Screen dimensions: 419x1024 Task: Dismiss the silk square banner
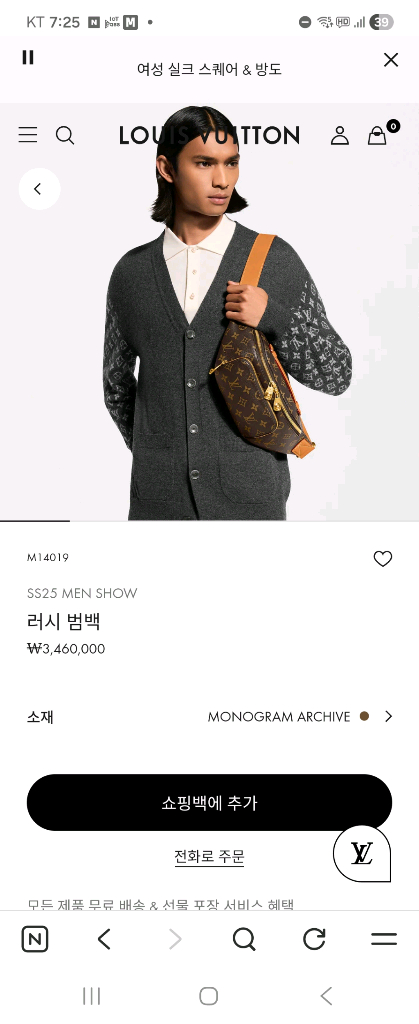[x=390, y=60]
